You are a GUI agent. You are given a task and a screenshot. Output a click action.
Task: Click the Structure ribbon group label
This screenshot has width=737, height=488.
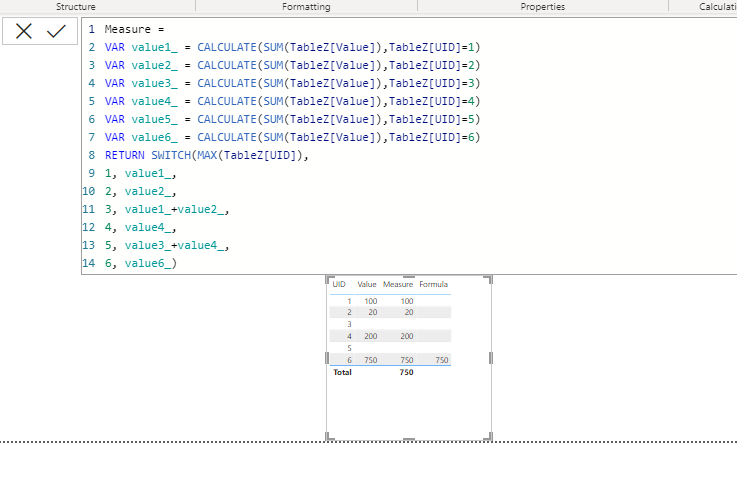point(76,7)
